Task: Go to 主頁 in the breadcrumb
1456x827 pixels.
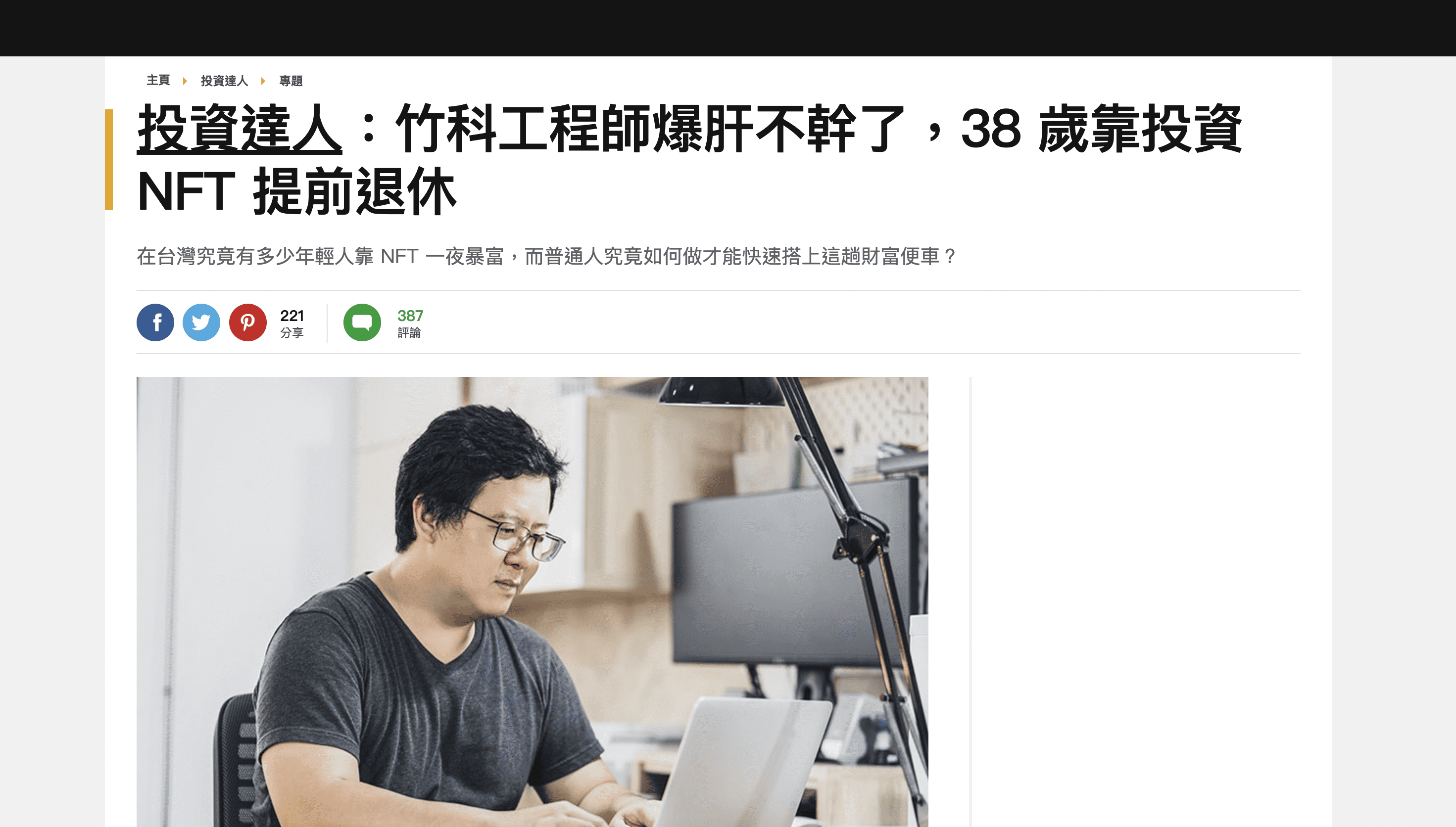Action: [x=158, y=81]
